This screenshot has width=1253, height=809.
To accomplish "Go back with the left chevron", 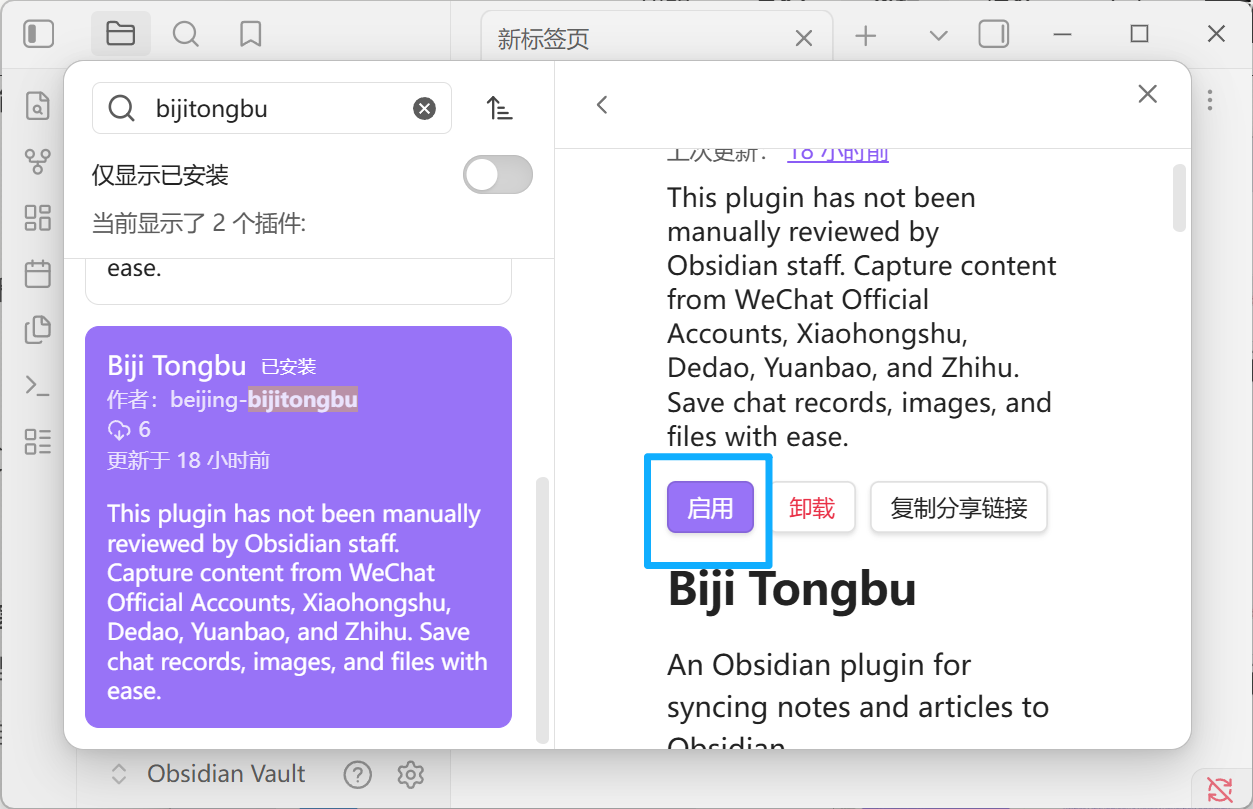I will pyautogui.click(x=601, y=105).
